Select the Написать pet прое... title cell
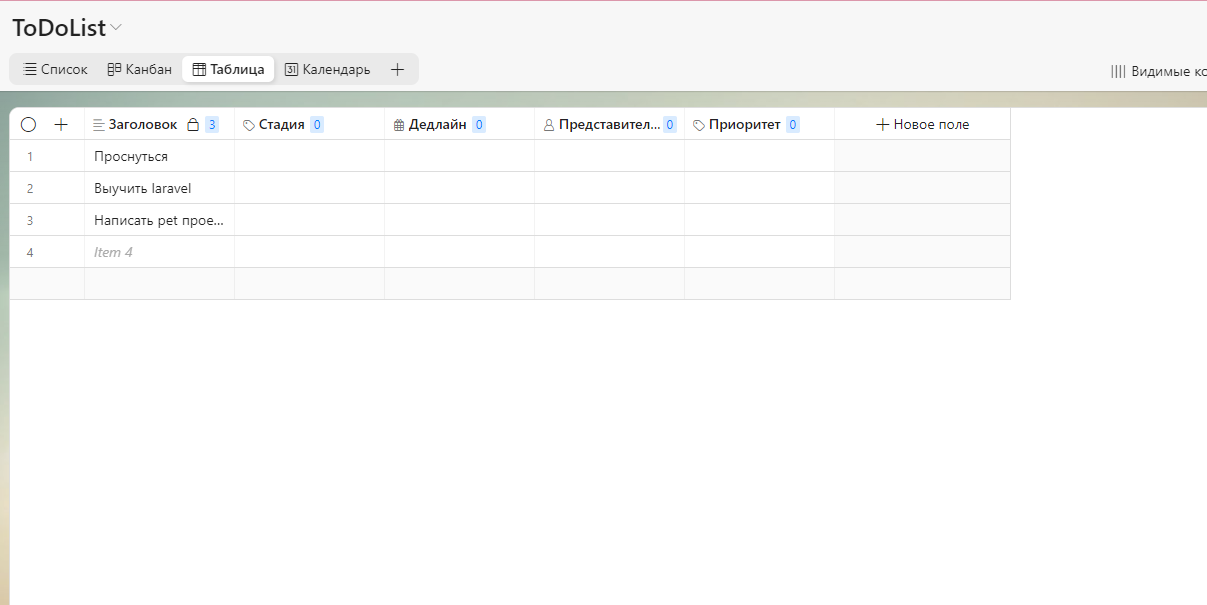 pyautogui.click(x=160, y=220)
